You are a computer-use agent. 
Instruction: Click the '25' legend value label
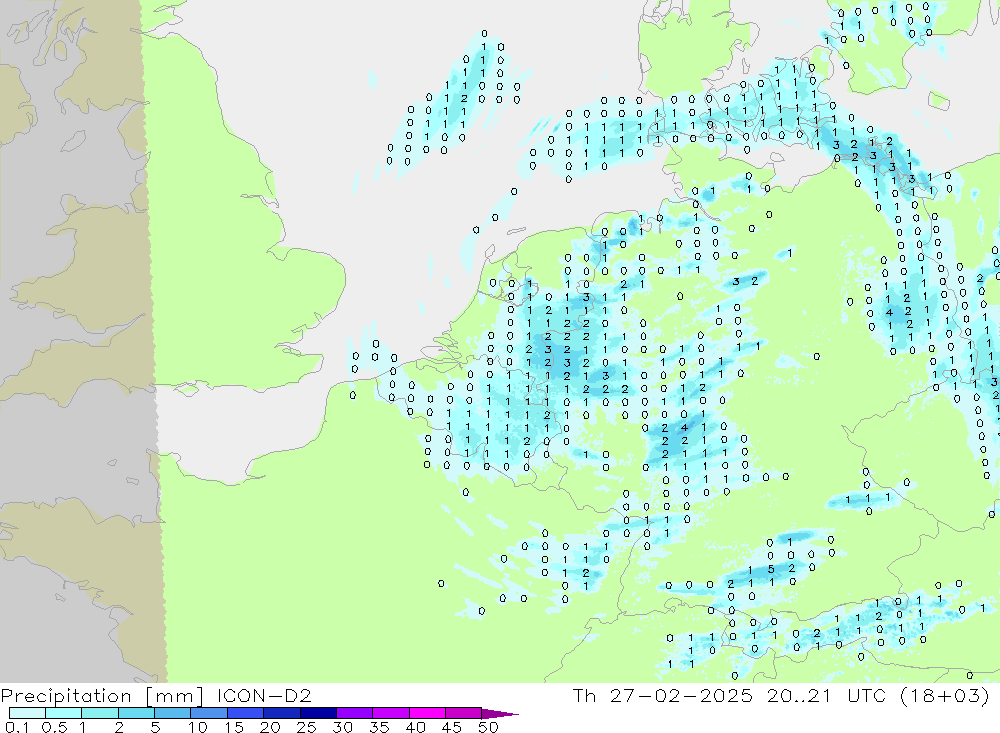(306, 727)
